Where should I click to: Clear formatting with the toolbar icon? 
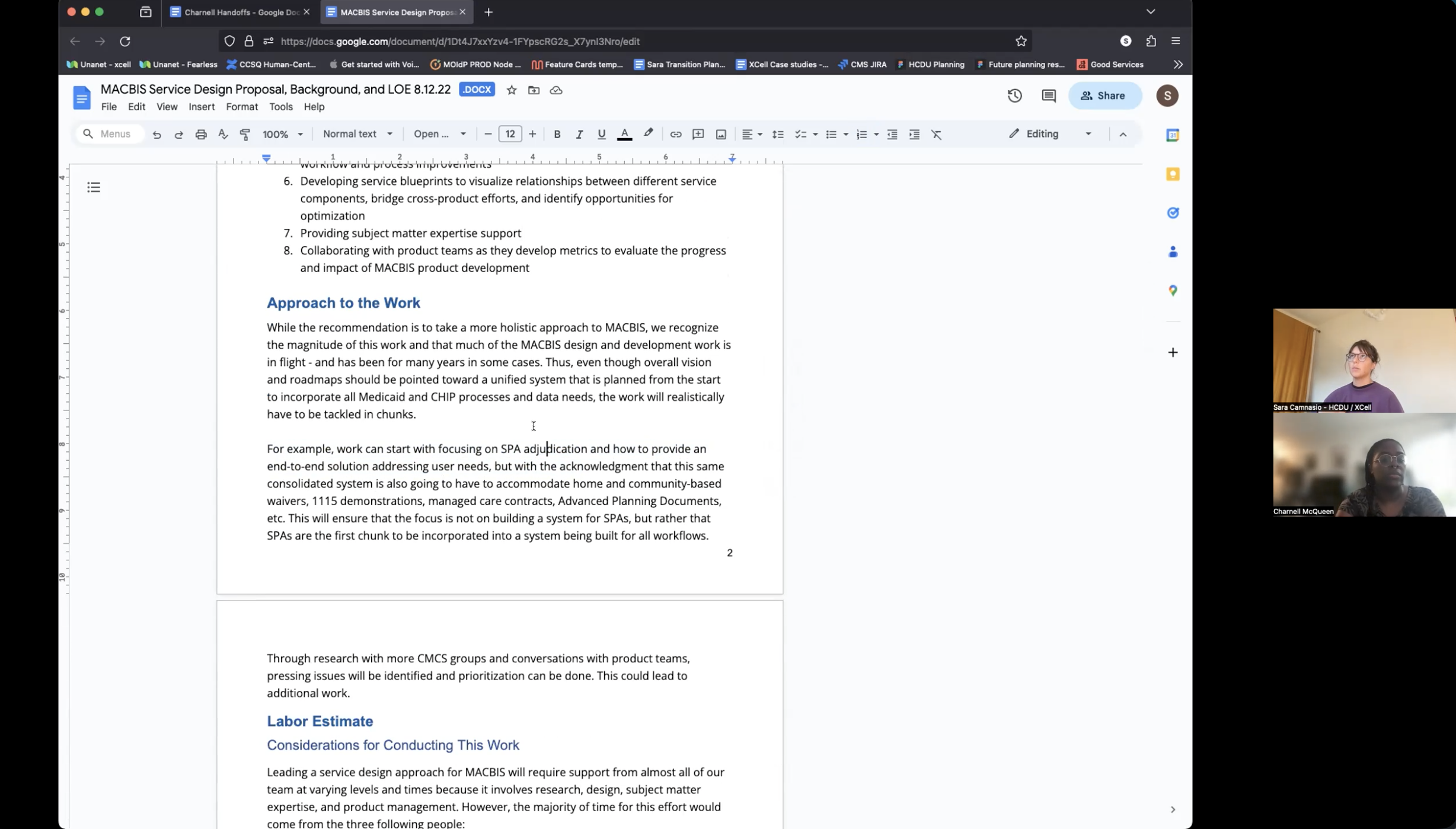[936, 134]
